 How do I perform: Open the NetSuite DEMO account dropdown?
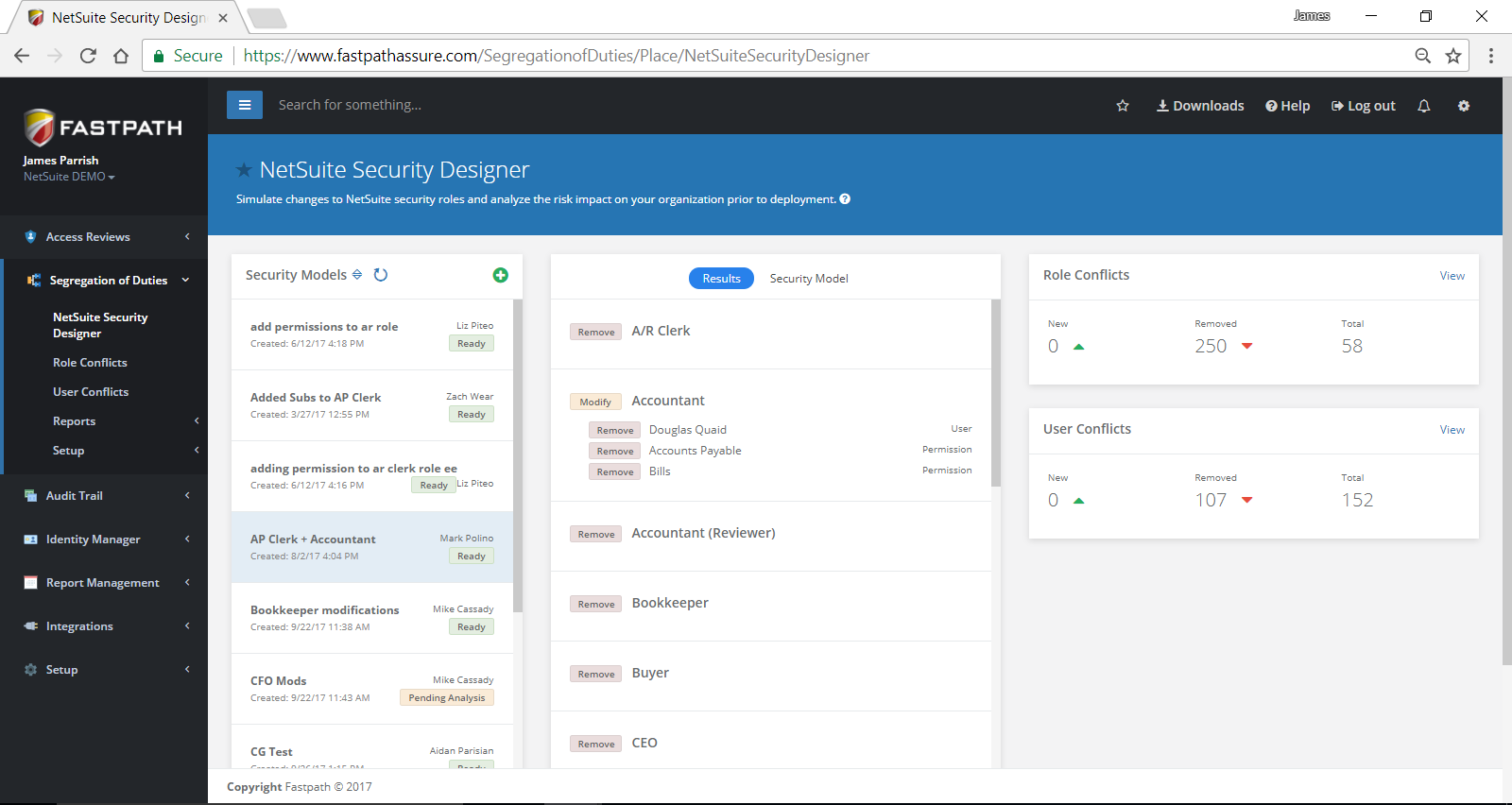69,177
